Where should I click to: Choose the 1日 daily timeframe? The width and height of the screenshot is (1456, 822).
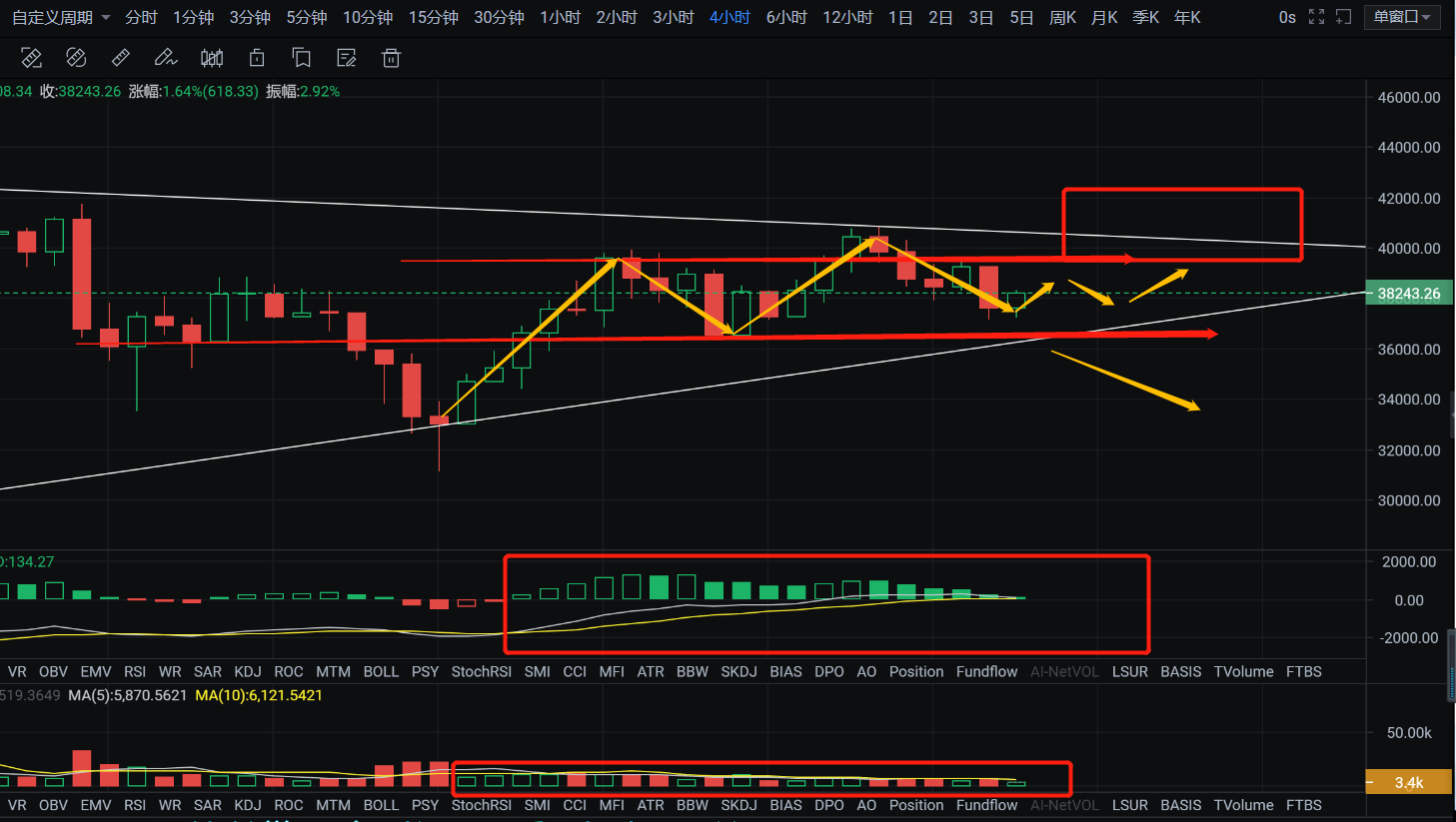click(900, 18)
